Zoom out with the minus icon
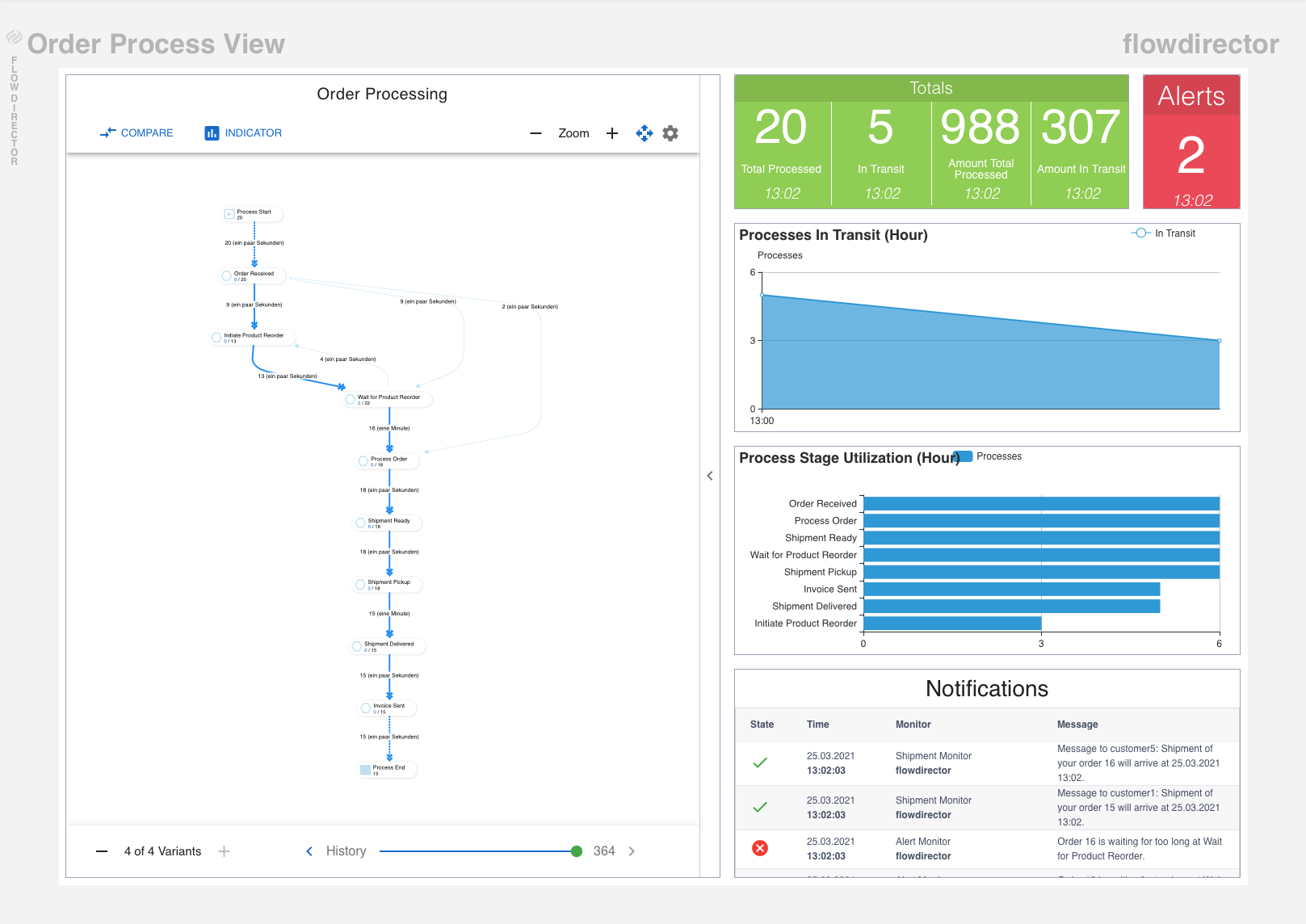The width and height of the screenshot is (1306, 924). [x=535, y=133]
